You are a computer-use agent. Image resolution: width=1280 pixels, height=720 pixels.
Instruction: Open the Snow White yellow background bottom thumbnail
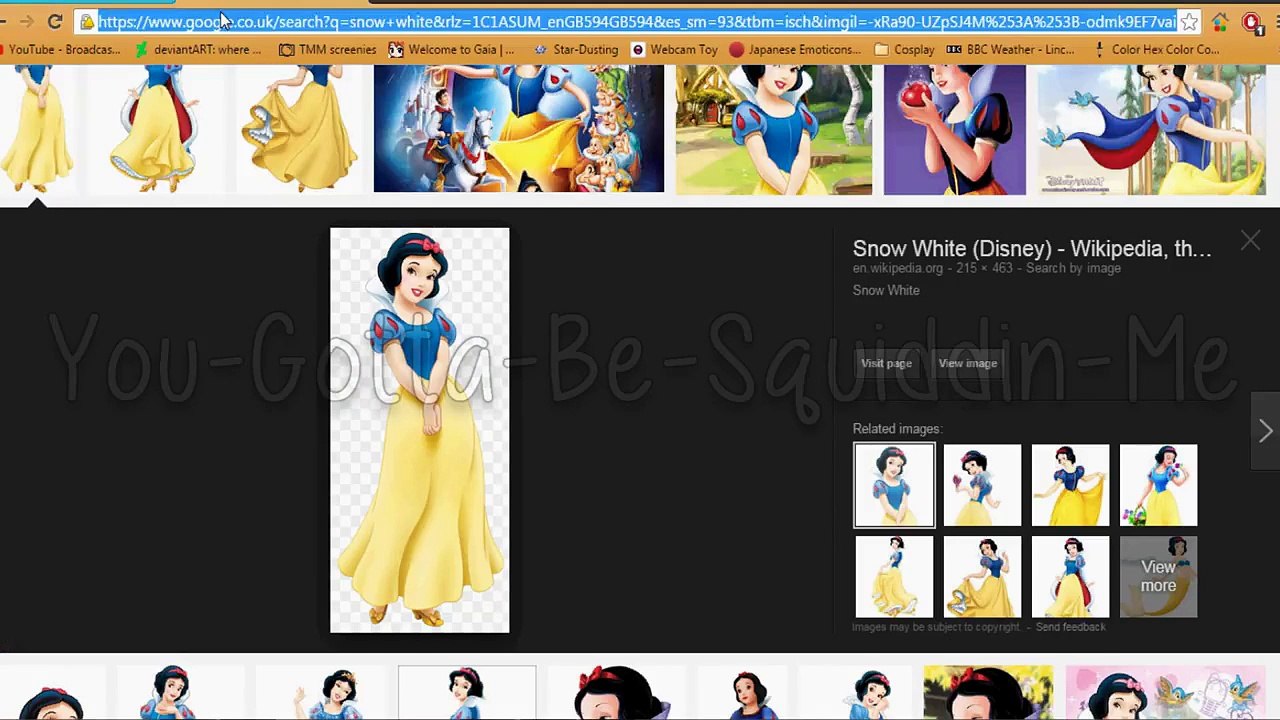pos(987,693)
